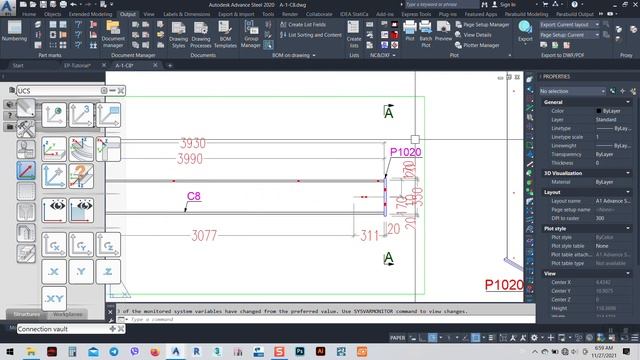Switch to the Objects ribbon tab
The image size is (640, 360).
coord(52,14)
